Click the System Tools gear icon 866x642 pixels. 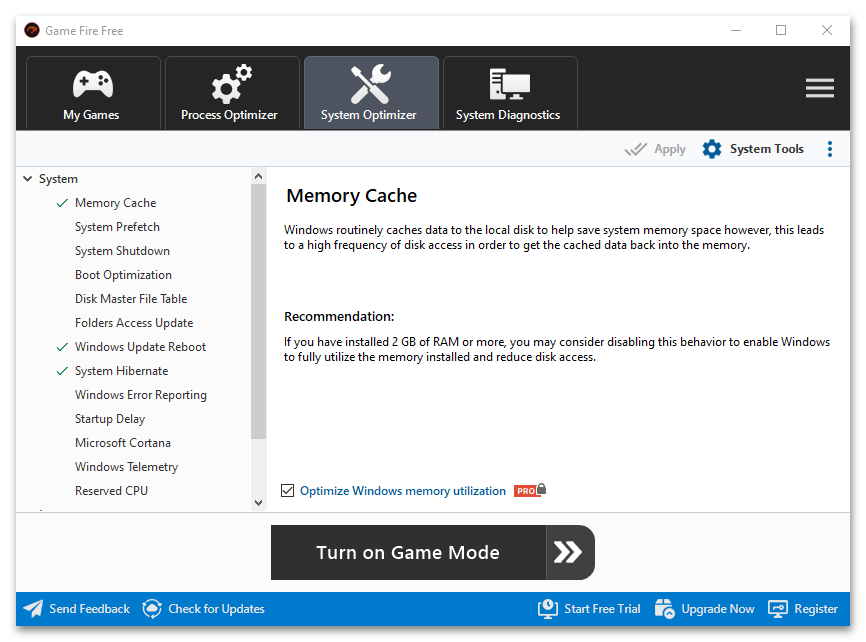click(x=711, y=149)
